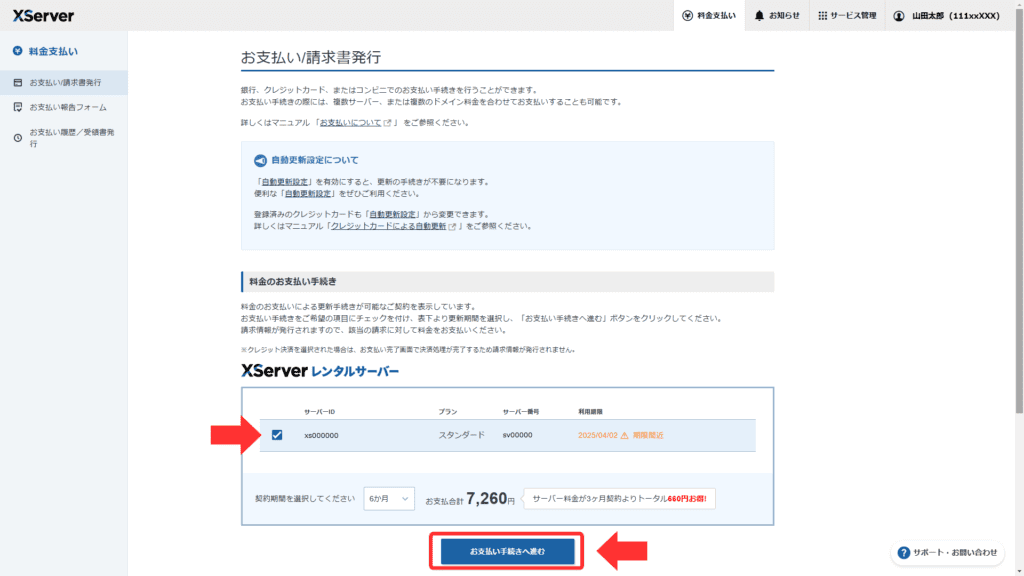Click the clock icon beside お支払い履歴／受領書発行
The width and height of the screenshot is (1024, 576).
18,138
